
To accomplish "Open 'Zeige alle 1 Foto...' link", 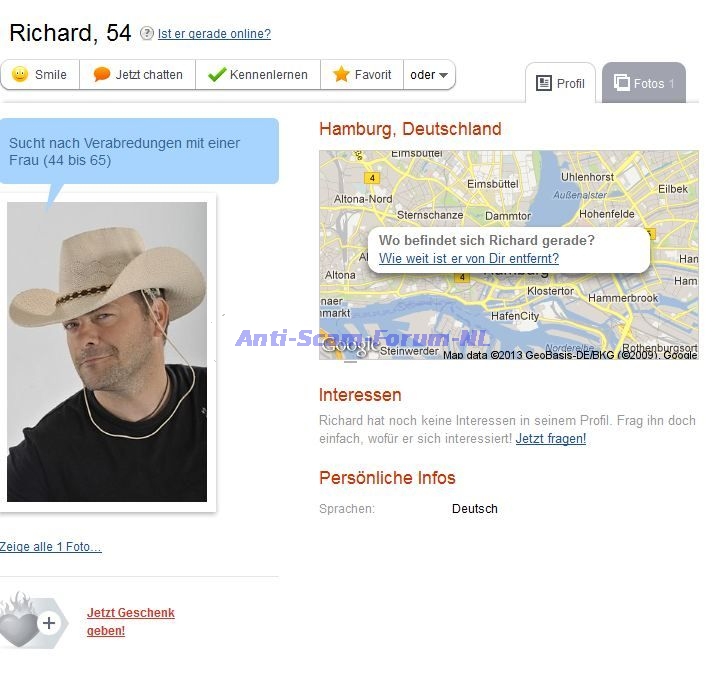I will pos(51,547).
